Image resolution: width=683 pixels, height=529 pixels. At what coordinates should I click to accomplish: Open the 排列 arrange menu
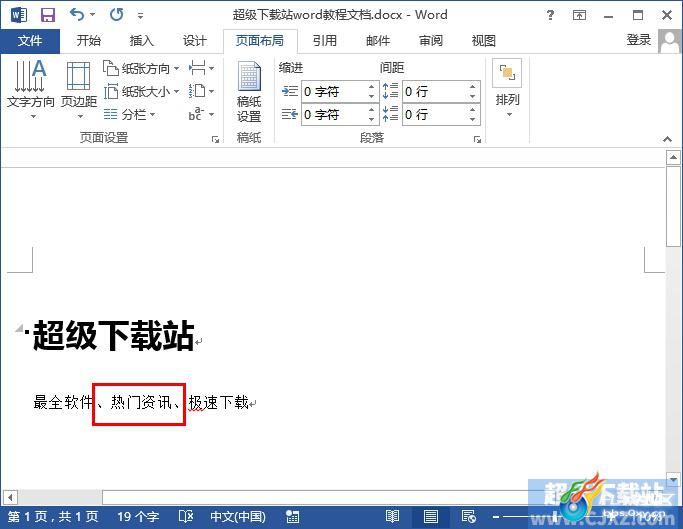[507, 89]
